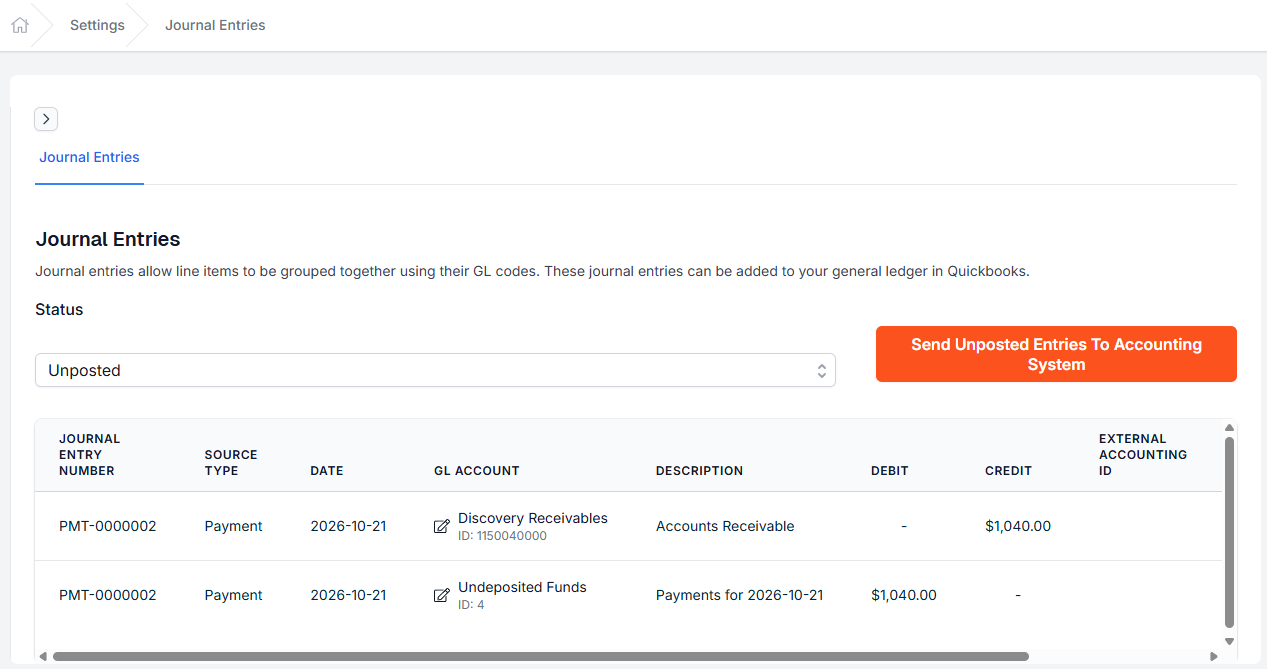Click Undeposited Funds account name
The image size is (1267, 669).
pos(522,587)
